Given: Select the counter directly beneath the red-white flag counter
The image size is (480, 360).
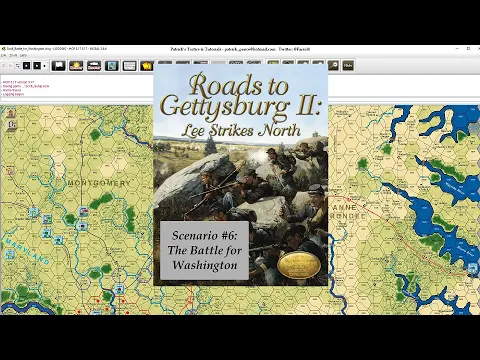Looking at the screenshot, I should pyautogui.click(x=82, y=226).
